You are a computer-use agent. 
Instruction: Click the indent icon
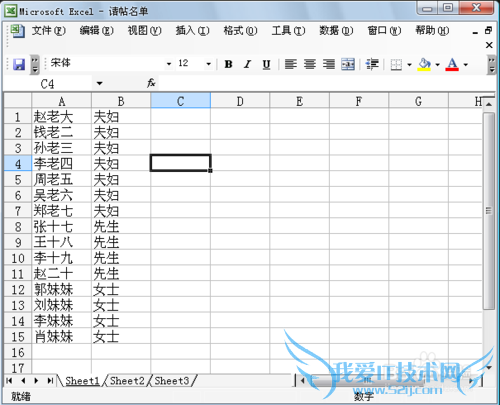tap(372, 64)
